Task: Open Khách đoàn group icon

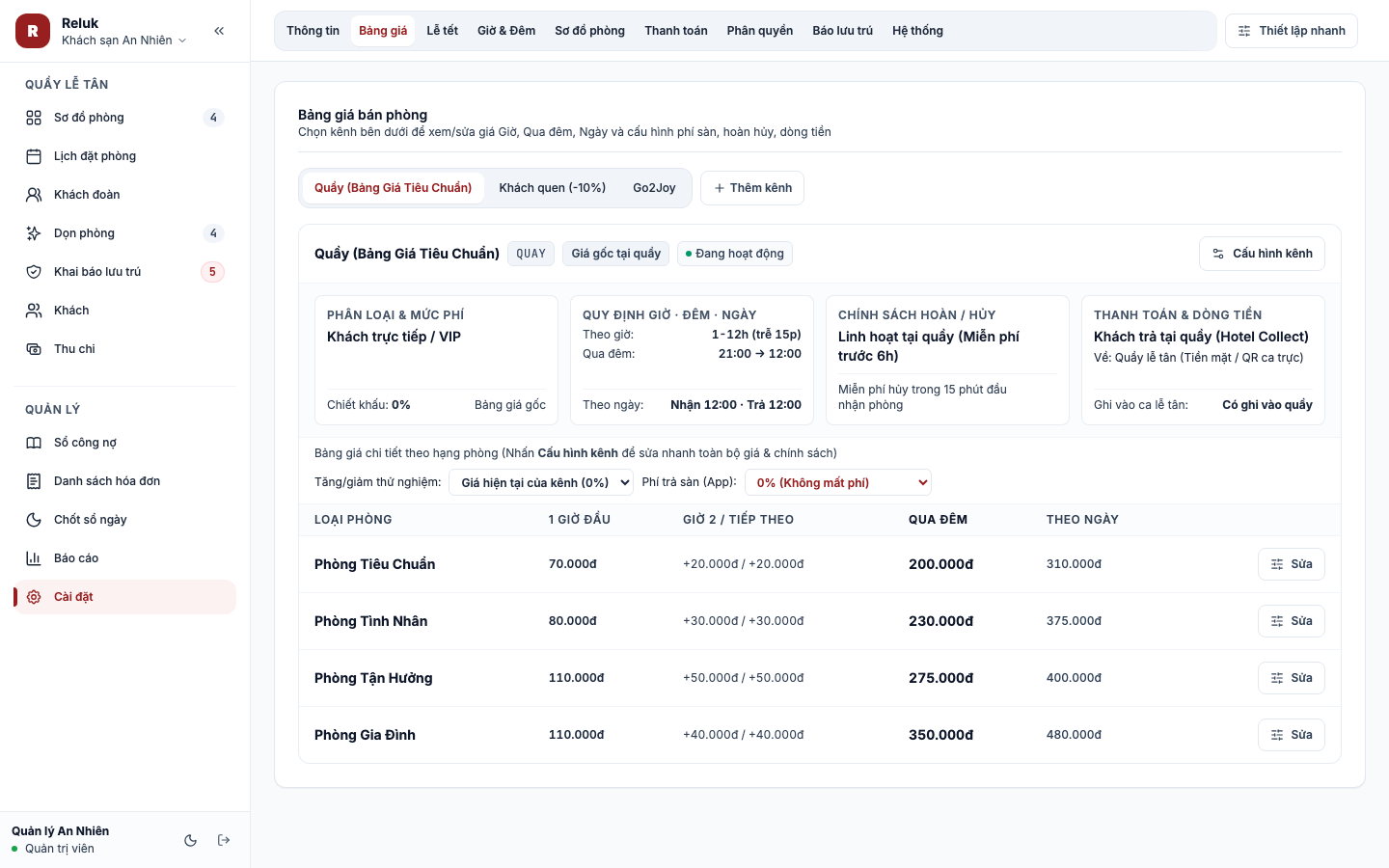Action: 34,195
